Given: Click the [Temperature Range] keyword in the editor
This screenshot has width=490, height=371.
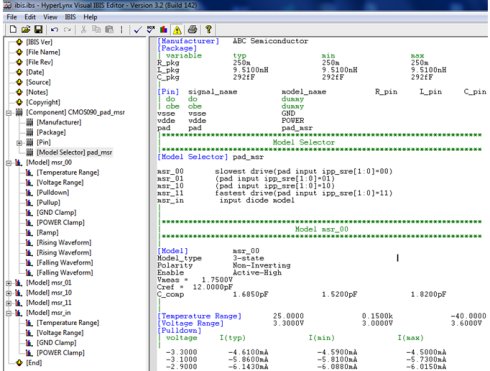Looking at the screenshot, I should pyautogui.click(x=199, y=316).
